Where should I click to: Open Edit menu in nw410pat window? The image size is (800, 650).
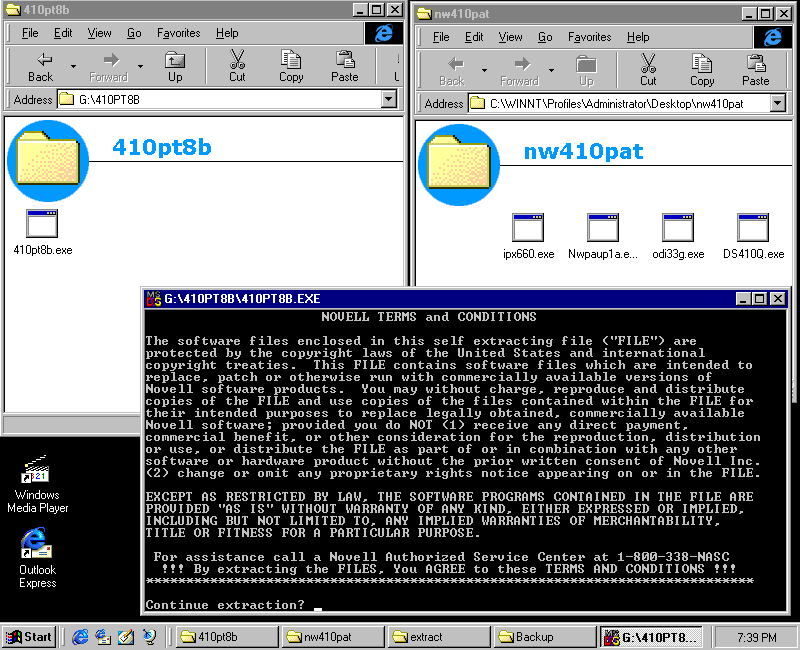click(474, 37)
